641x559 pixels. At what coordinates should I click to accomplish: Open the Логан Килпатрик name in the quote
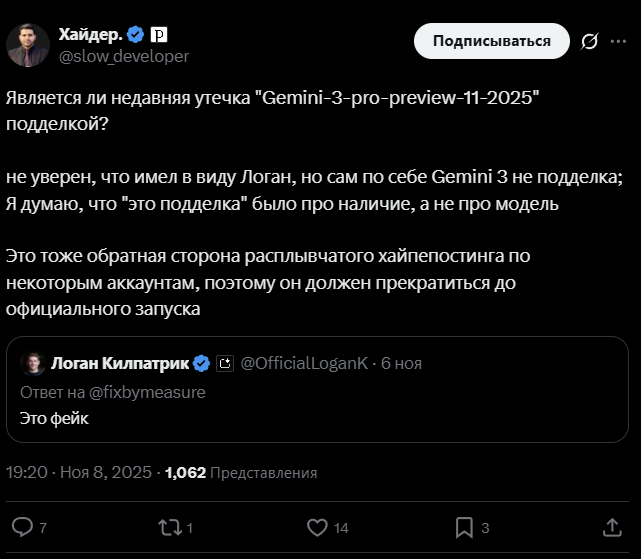tap(119, 363)
